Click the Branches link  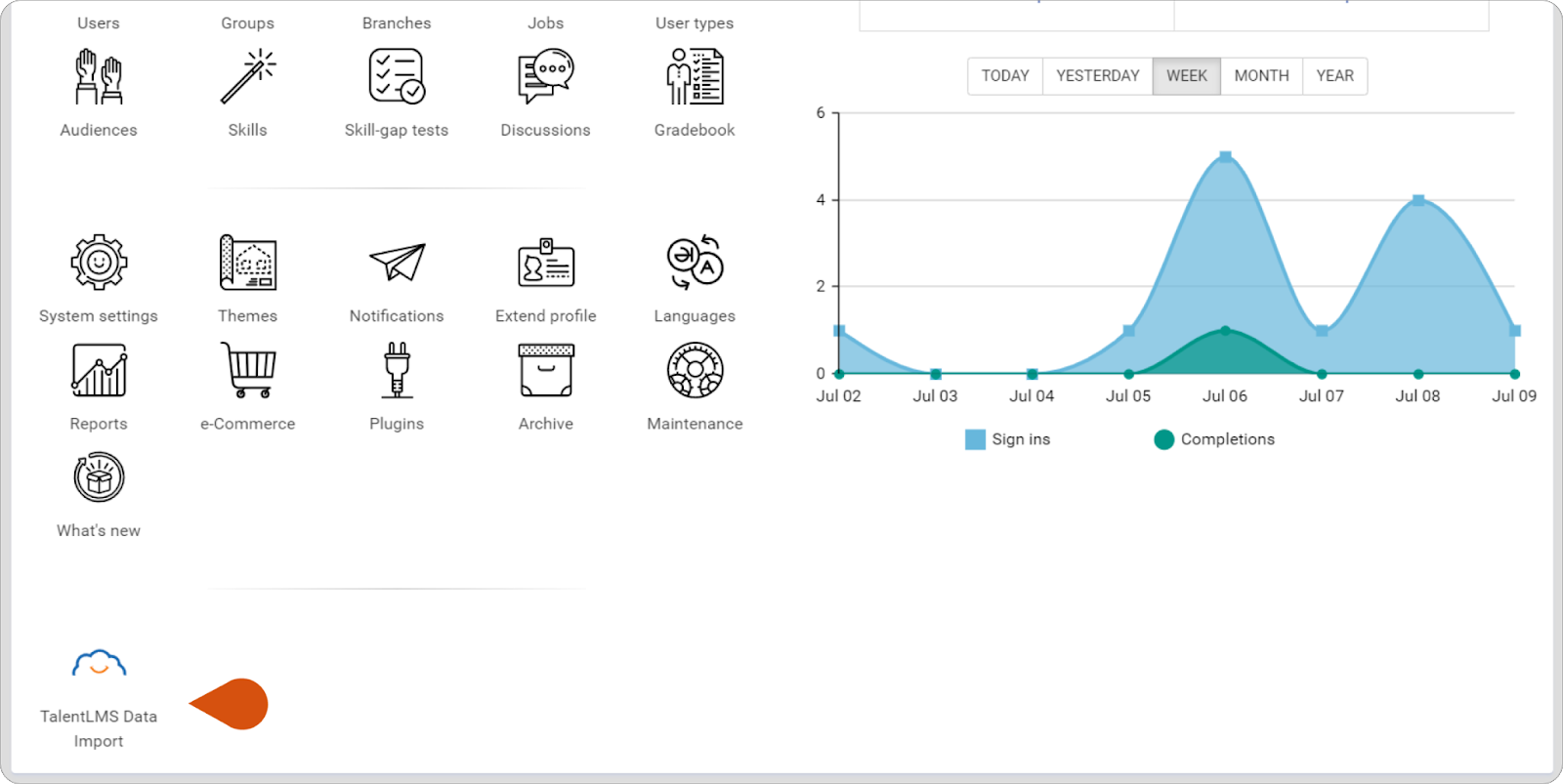397,23
